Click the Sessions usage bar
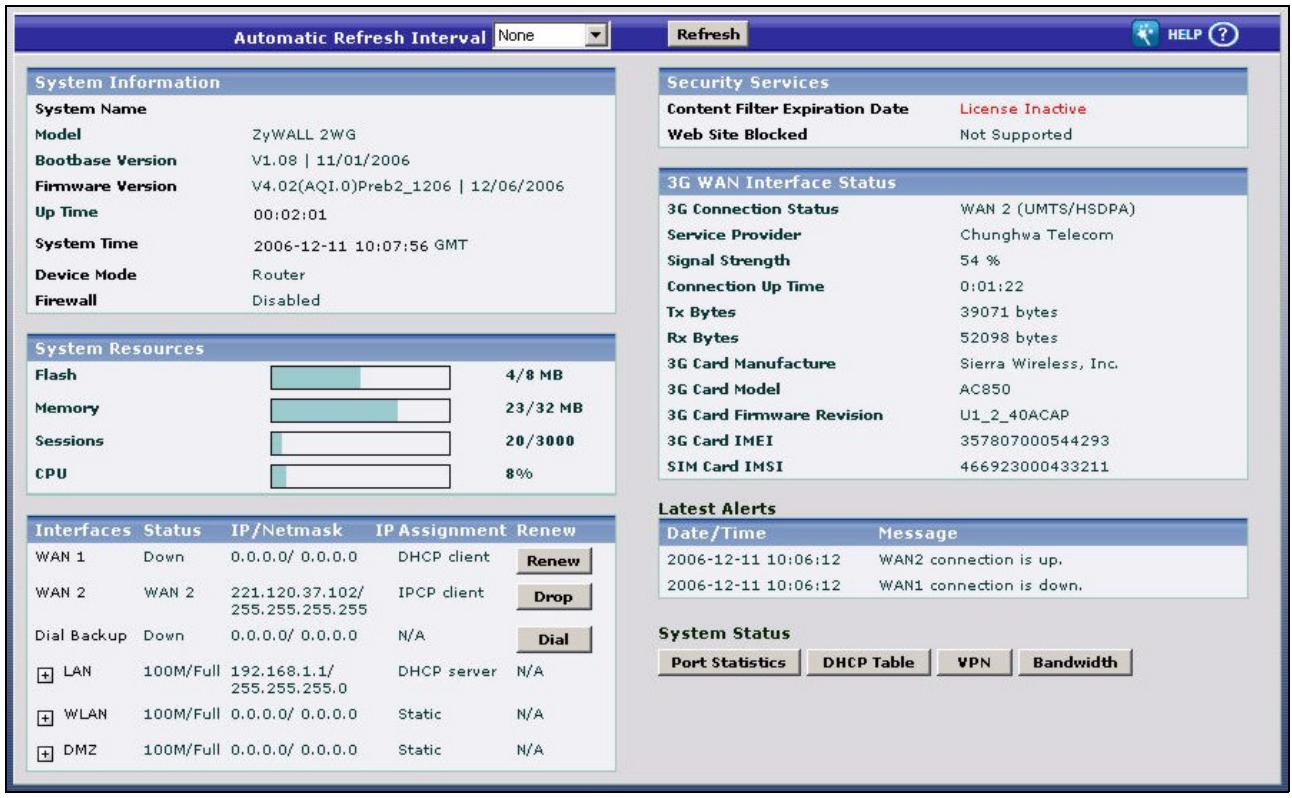The image size is (1292, 798). (x=361, y=442)
